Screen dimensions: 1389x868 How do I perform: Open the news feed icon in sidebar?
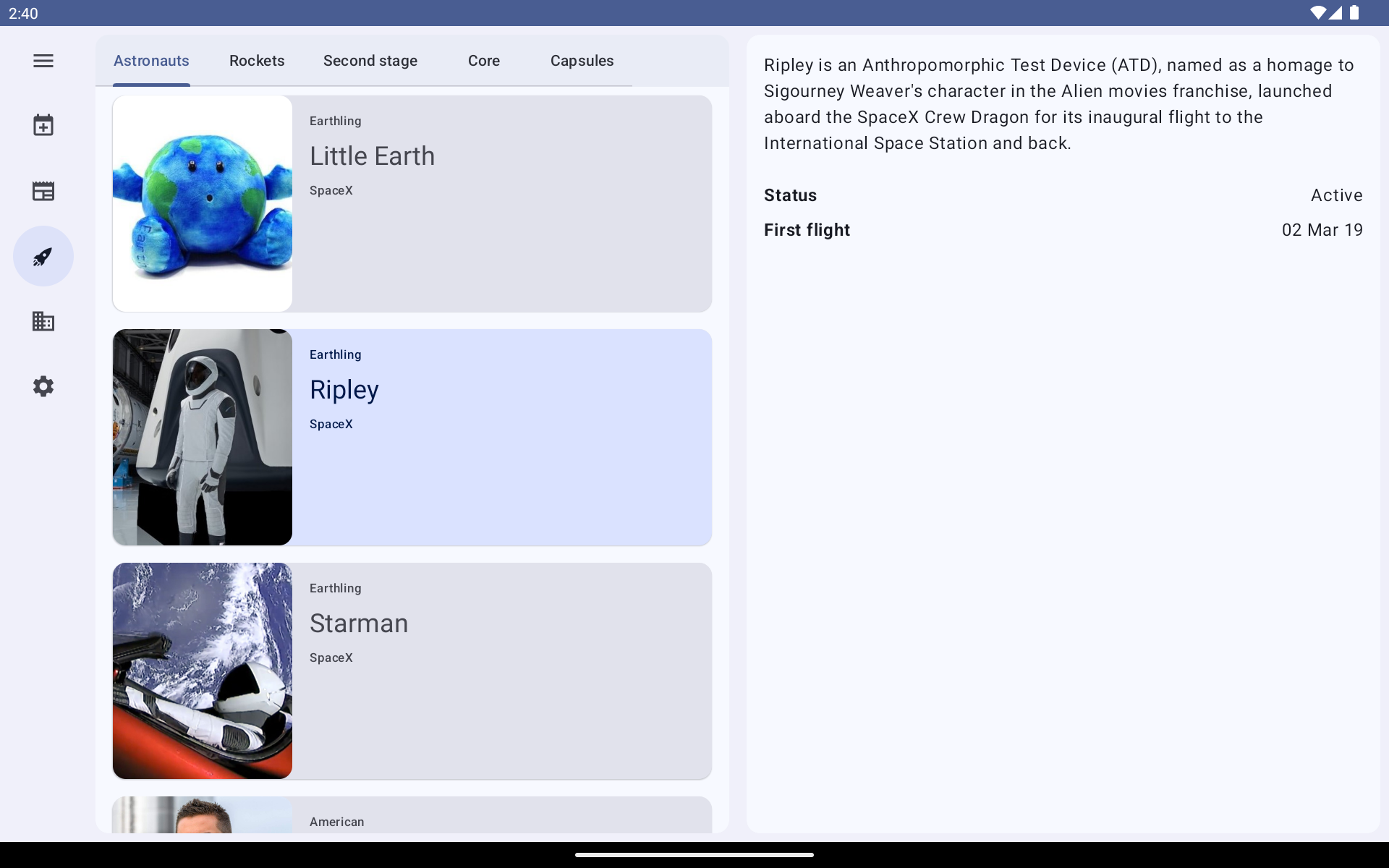coord(43,191)
